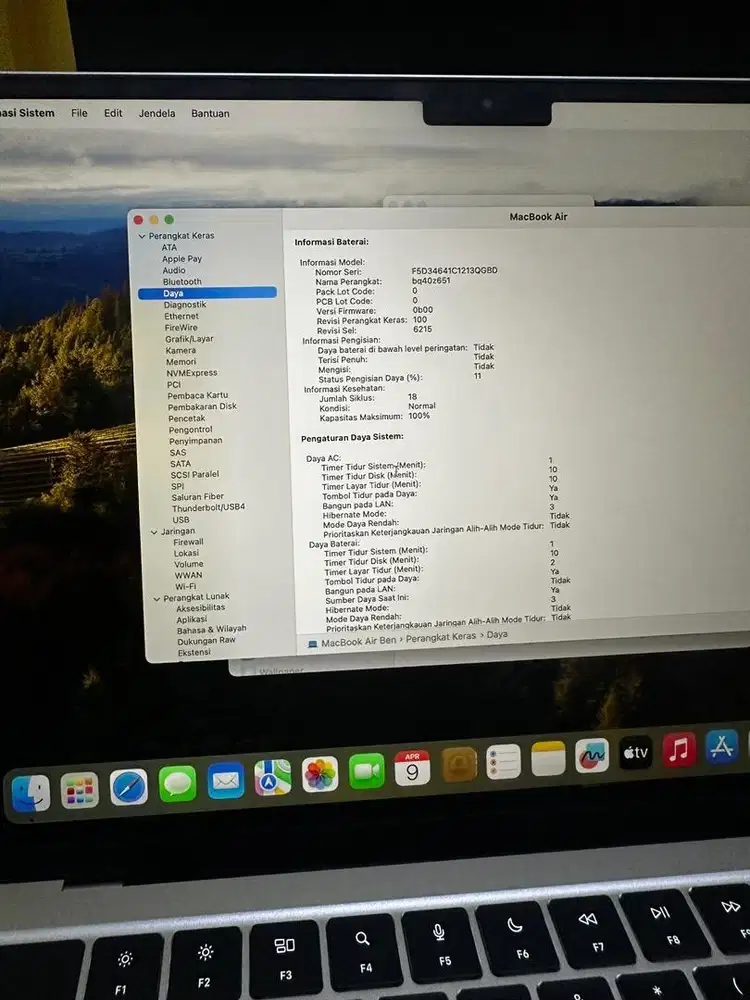Select Apple Pay in the sidebar
750x1000 pixels.
tap(182, 259)
